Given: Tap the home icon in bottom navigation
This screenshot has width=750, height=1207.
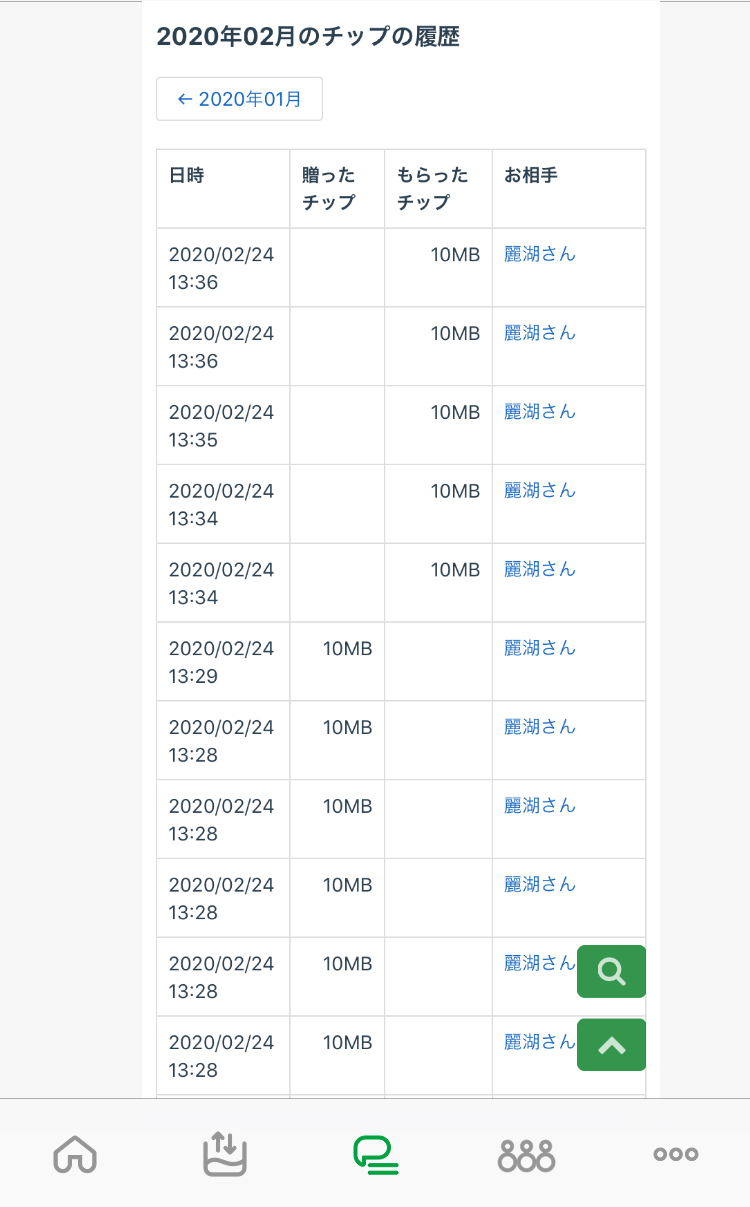Looking at the screenshot, I should pos(75,1154).
